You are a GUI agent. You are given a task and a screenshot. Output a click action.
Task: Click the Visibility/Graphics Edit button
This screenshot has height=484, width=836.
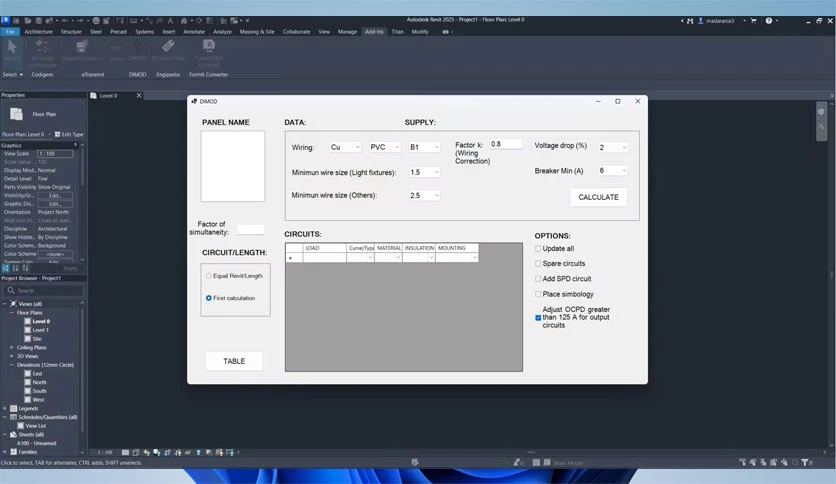(x=55, y=196)
